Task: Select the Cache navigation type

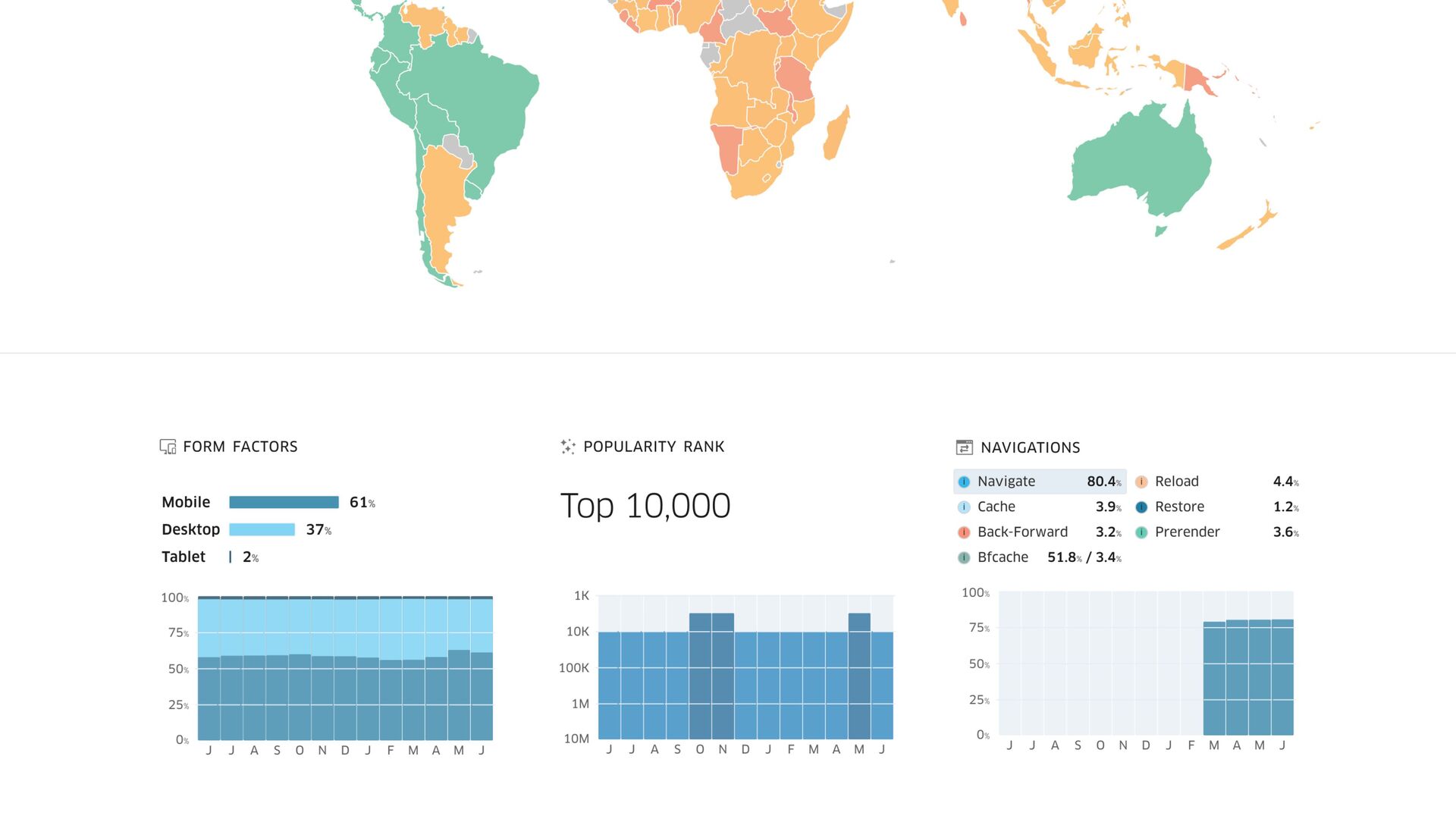Action: point(1040,507)
